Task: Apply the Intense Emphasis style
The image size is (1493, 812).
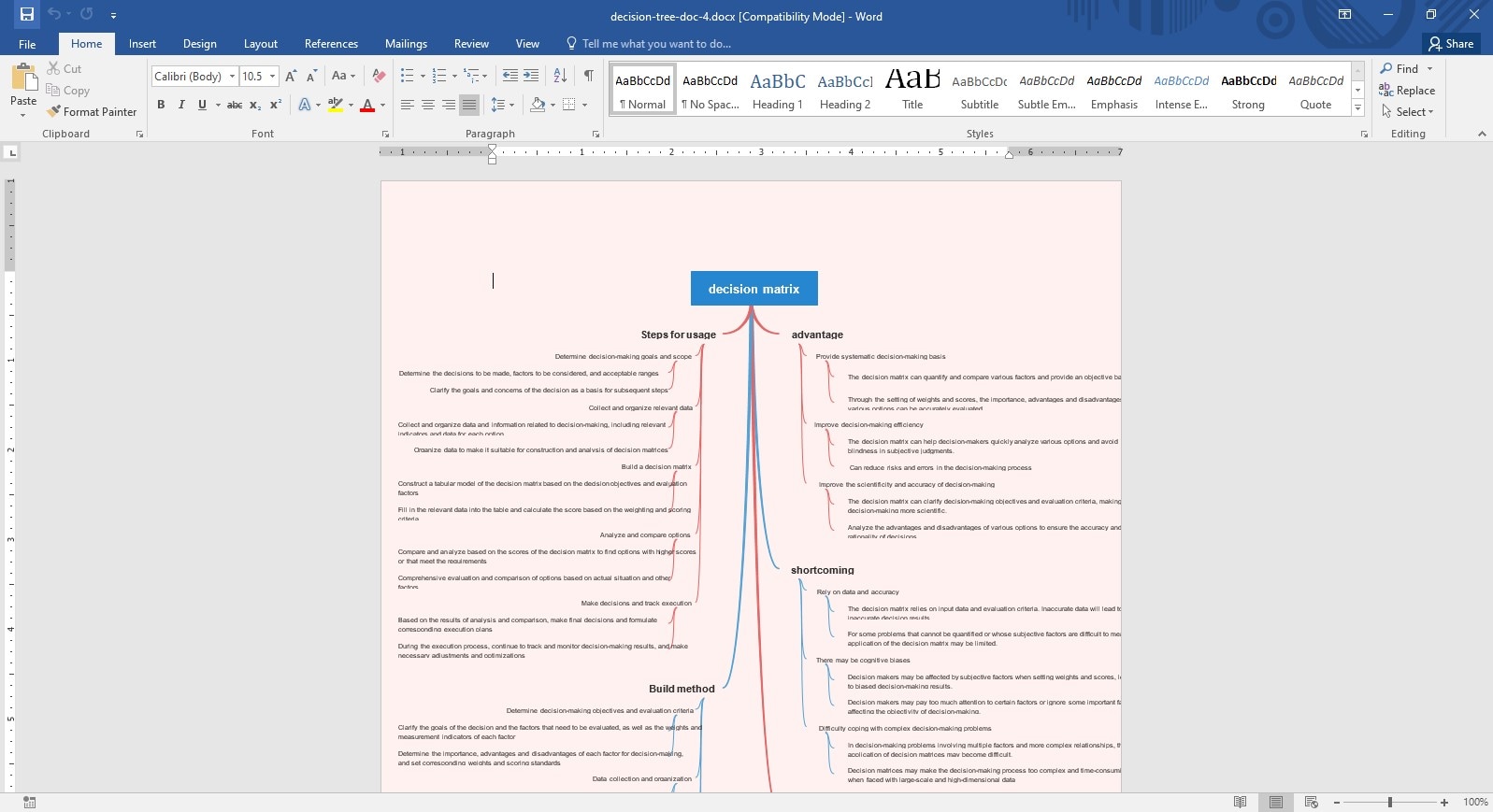Action: click(x=1182, y=90)
